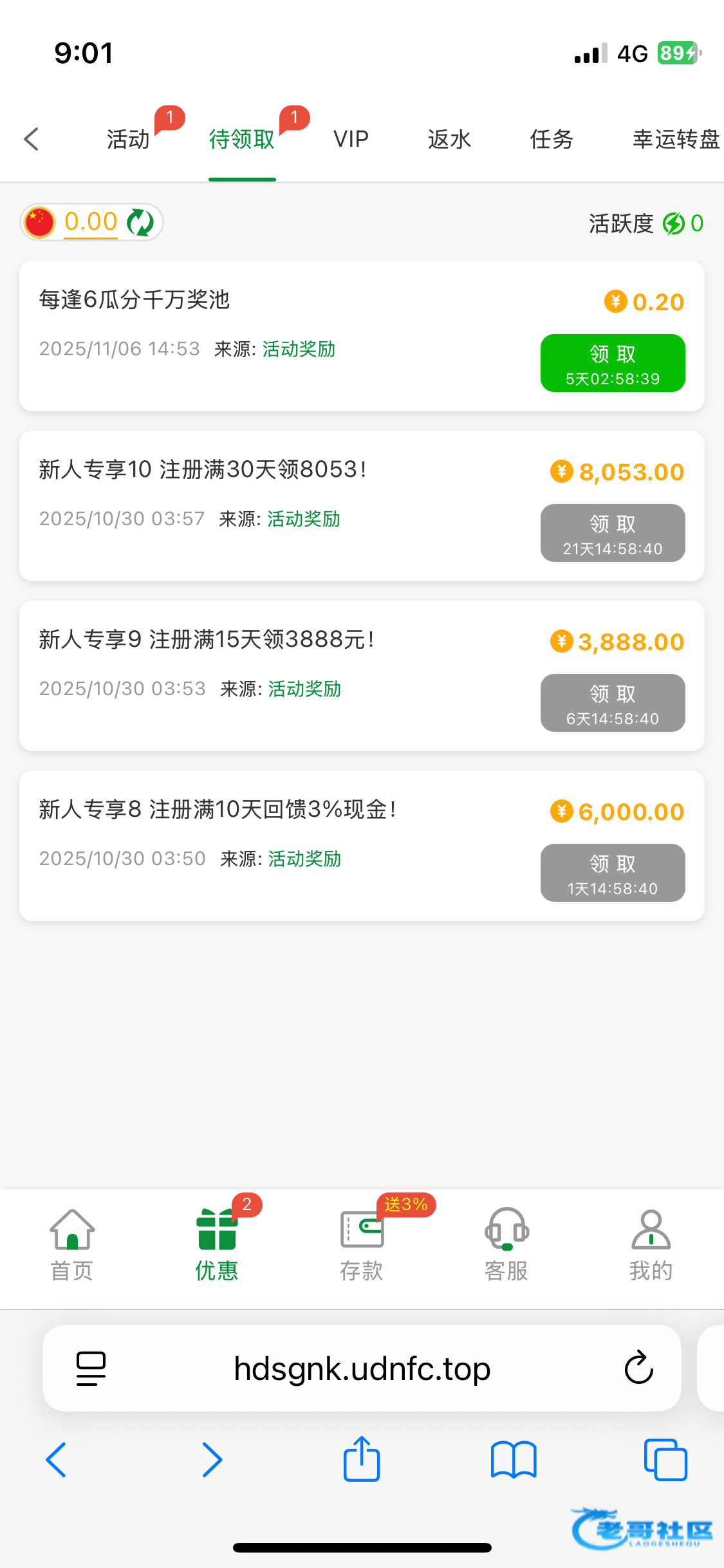
Task: Tap the 活跃度 activity indicator
Action: pos(645,223)
